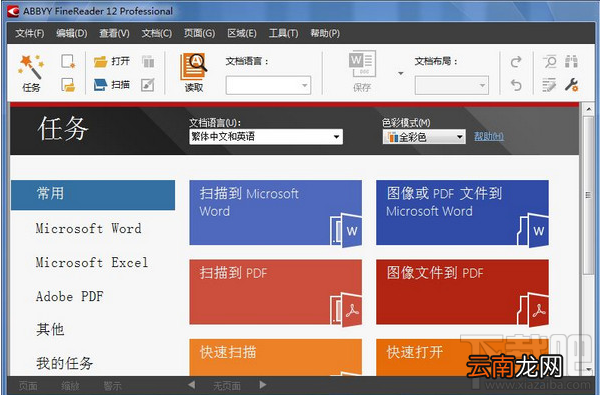This screenshot has height=395, width=600.
Task: Start 快速扫描 task
Action: (x=276, y=357)
